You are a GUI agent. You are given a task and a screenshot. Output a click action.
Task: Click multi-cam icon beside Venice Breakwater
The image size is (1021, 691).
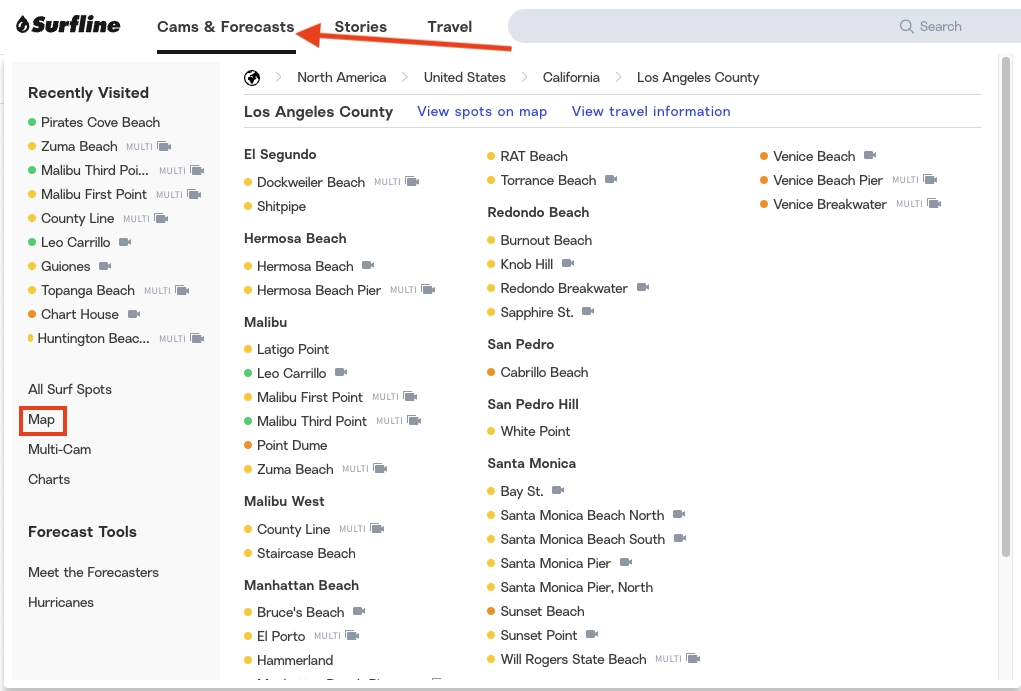pyautogui.click(x=934, y=204)
